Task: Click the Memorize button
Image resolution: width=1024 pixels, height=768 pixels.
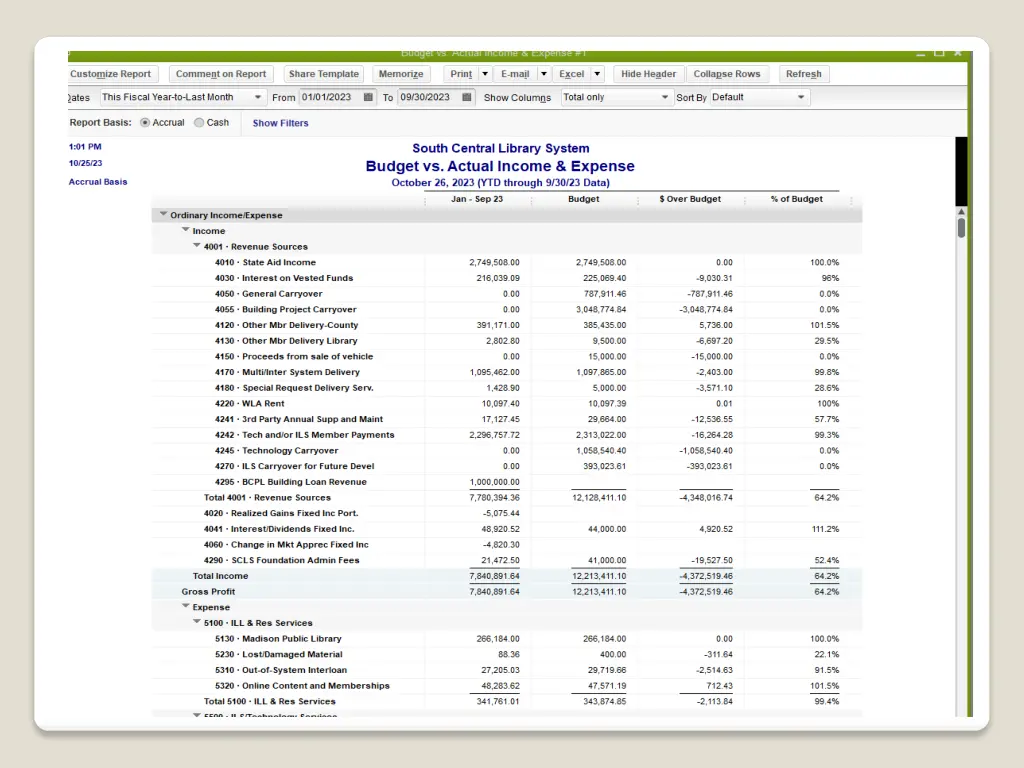Action: (x=401, y=74)
